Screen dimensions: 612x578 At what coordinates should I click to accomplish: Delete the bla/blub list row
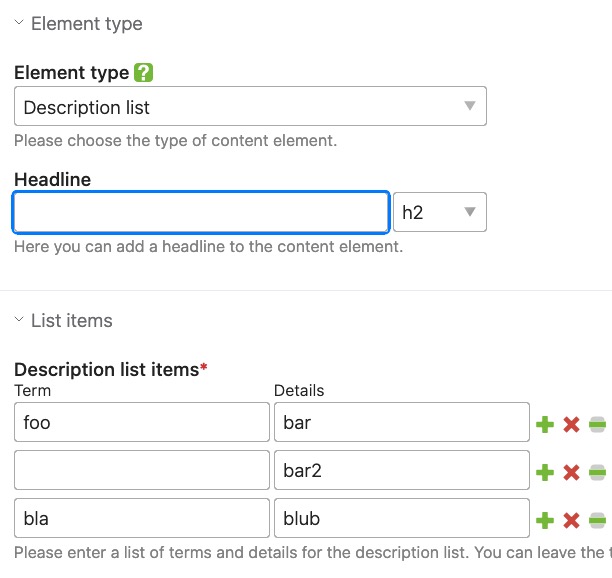pos(571,521)
